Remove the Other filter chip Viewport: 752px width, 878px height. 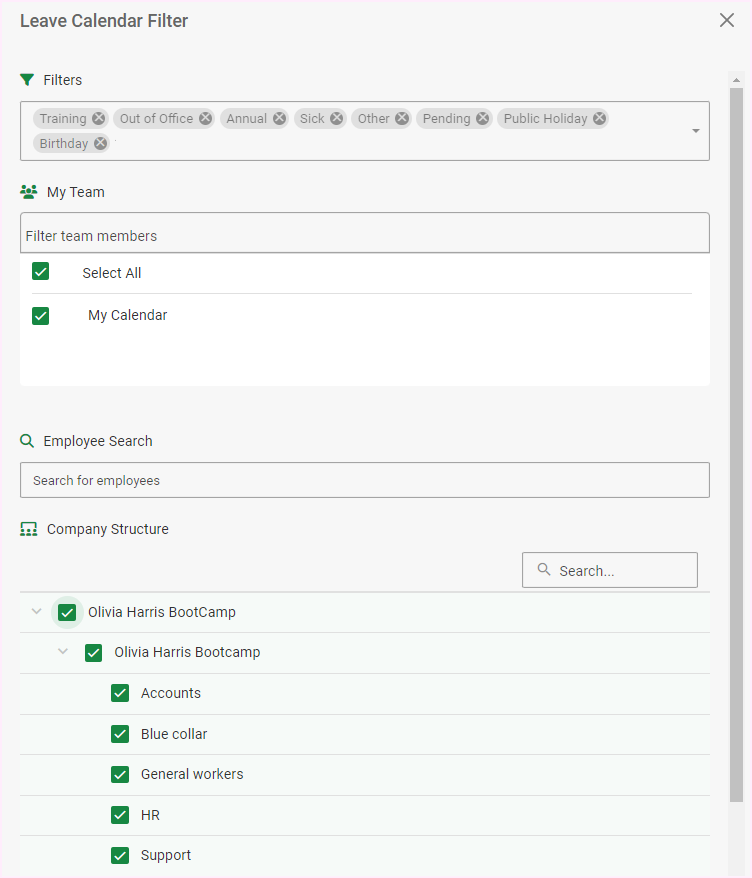click(402, 118)
